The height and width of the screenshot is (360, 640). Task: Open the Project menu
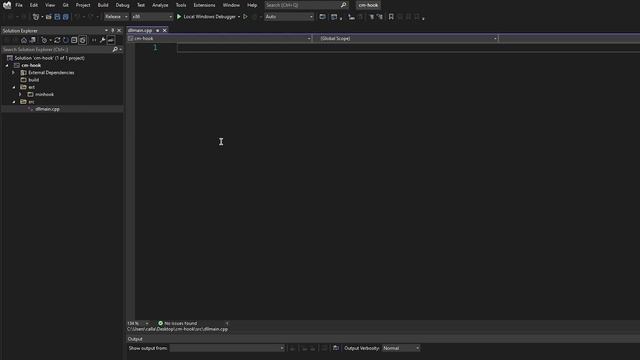coord(83,5)
